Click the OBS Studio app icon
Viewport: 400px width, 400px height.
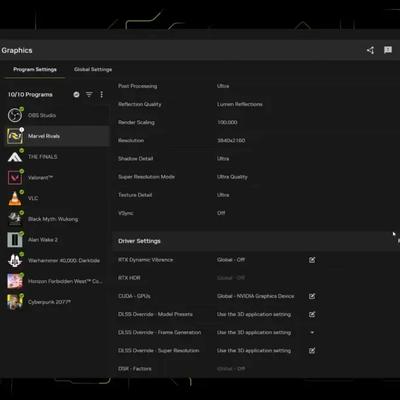click(x=15, y=115)
